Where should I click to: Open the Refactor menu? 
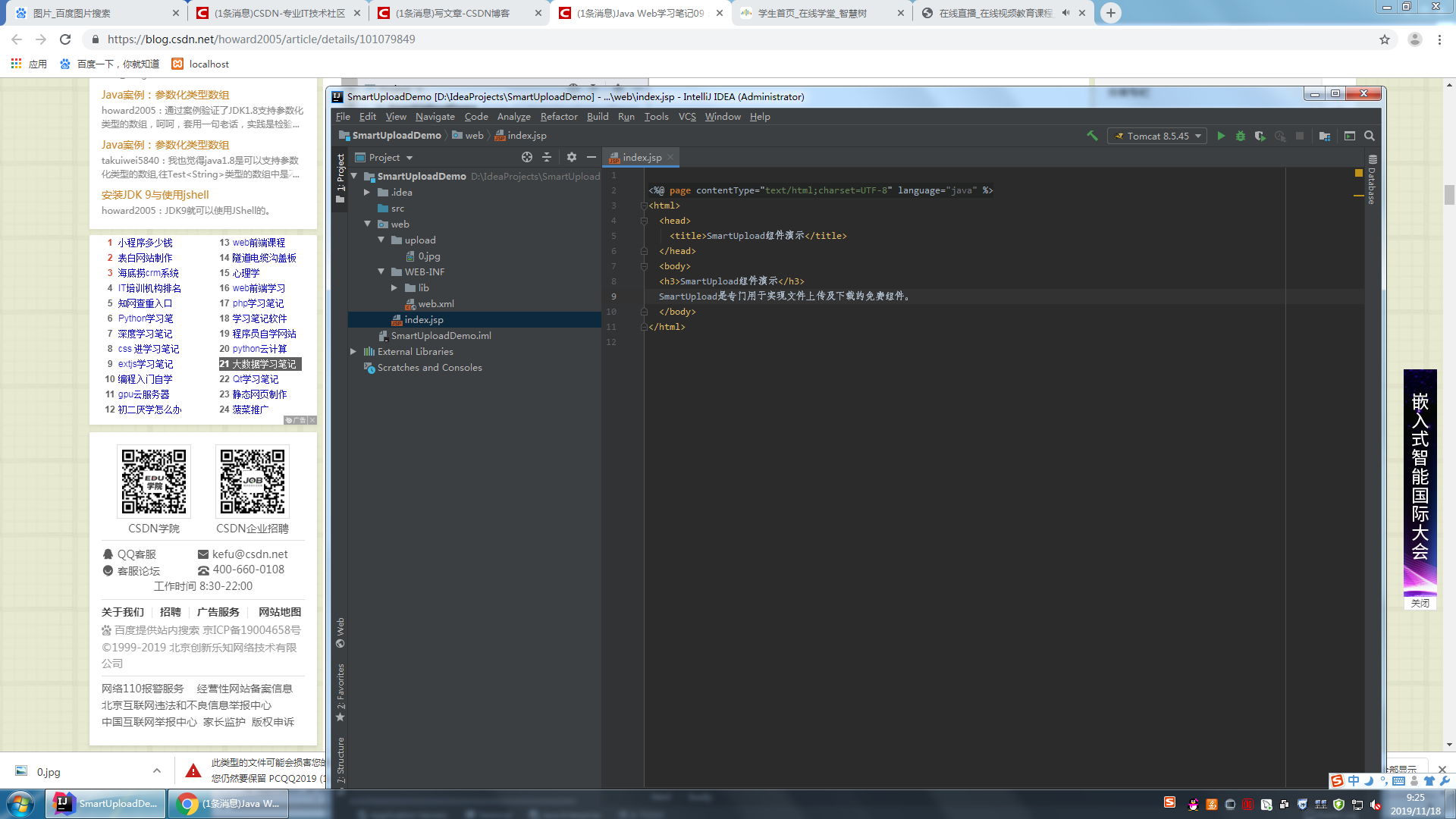tap(558, 116)
